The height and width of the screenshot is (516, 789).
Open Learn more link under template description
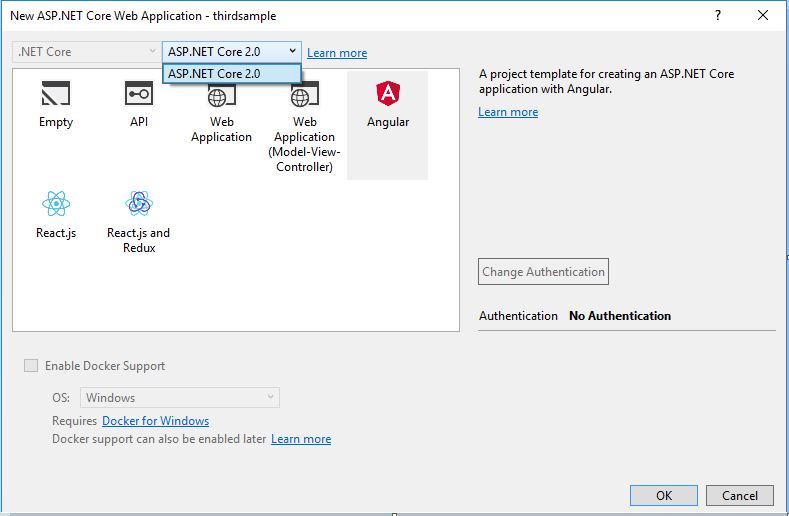coord(508,112)
